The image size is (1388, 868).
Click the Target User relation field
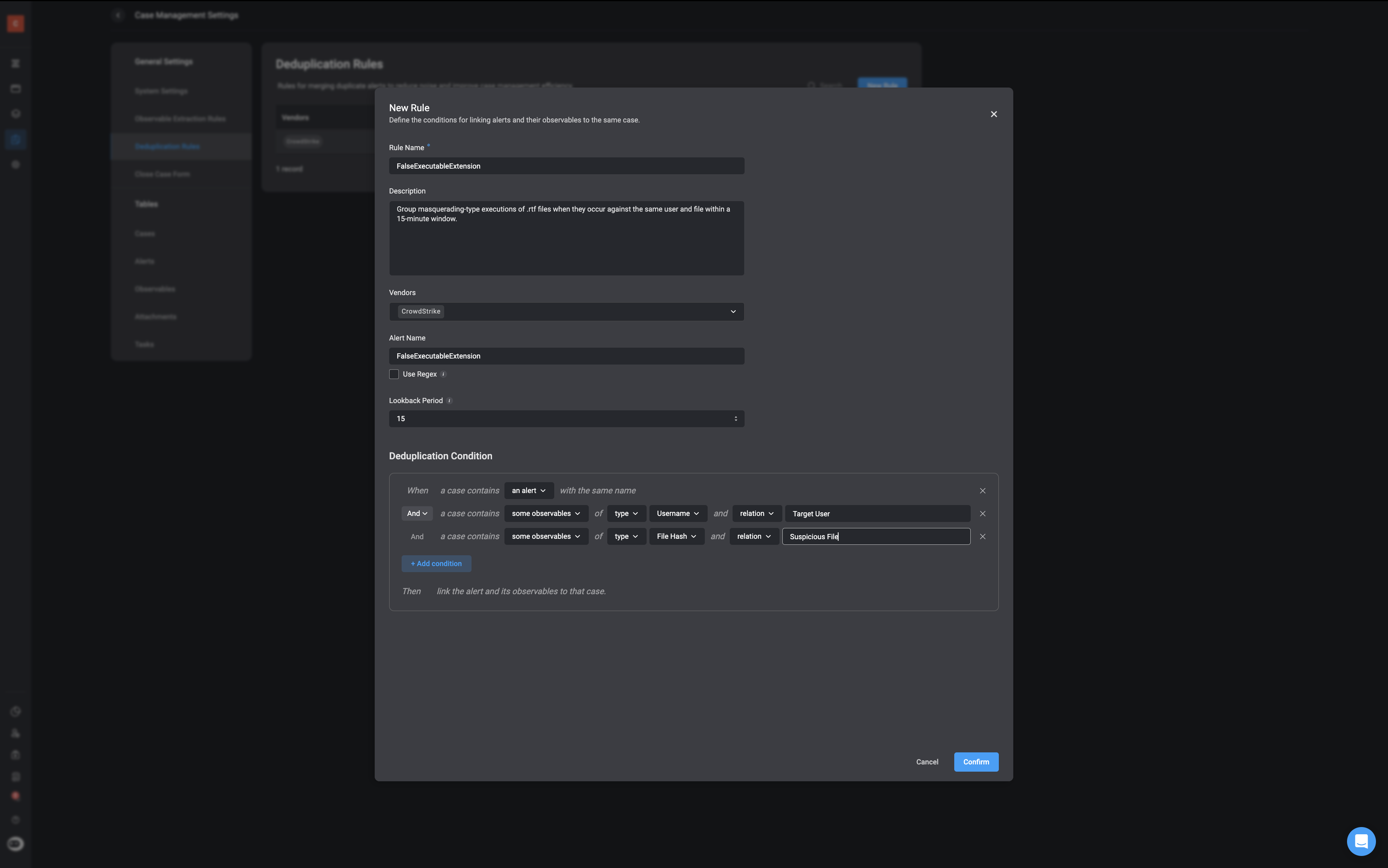click(x=877, y=514)
